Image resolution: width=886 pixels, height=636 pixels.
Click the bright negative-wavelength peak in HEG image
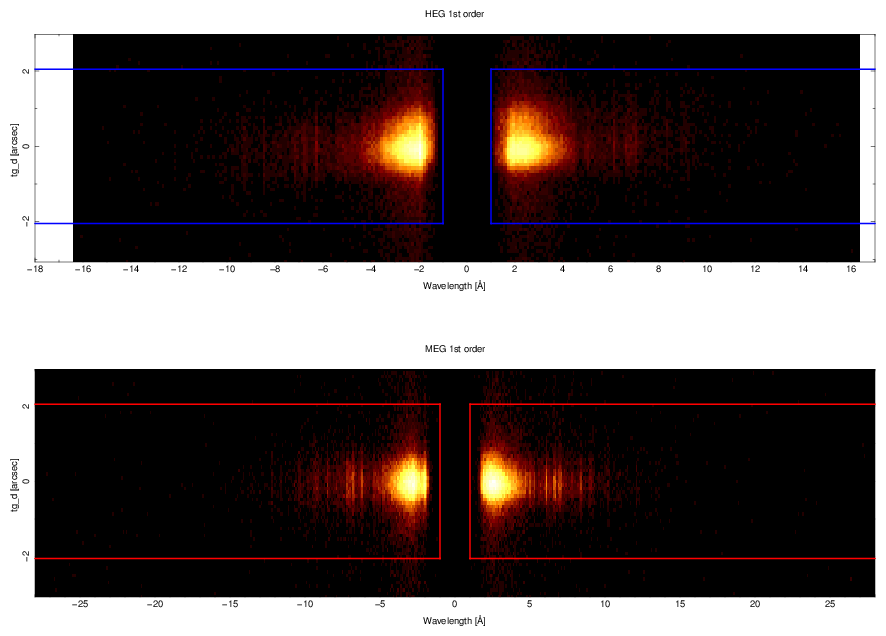coord(406,148)
